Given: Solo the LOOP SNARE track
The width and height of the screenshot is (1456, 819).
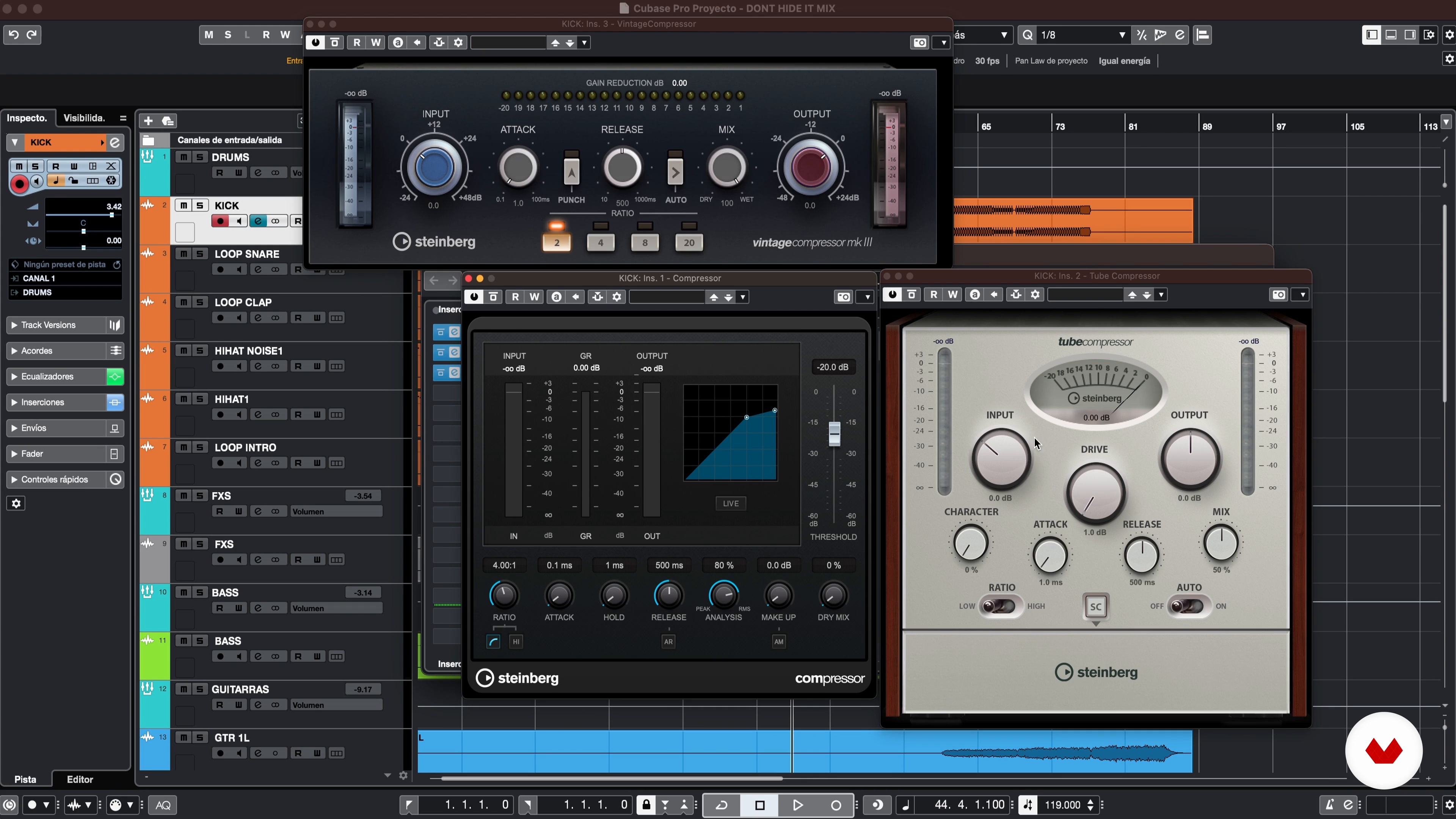Looking at the screenshot, I should click(199, 254).
